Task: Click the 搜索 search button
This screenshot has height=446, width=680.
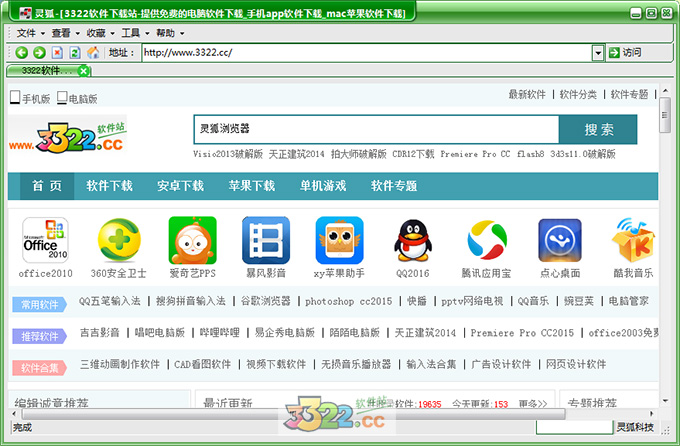Action: pos(598,129)
